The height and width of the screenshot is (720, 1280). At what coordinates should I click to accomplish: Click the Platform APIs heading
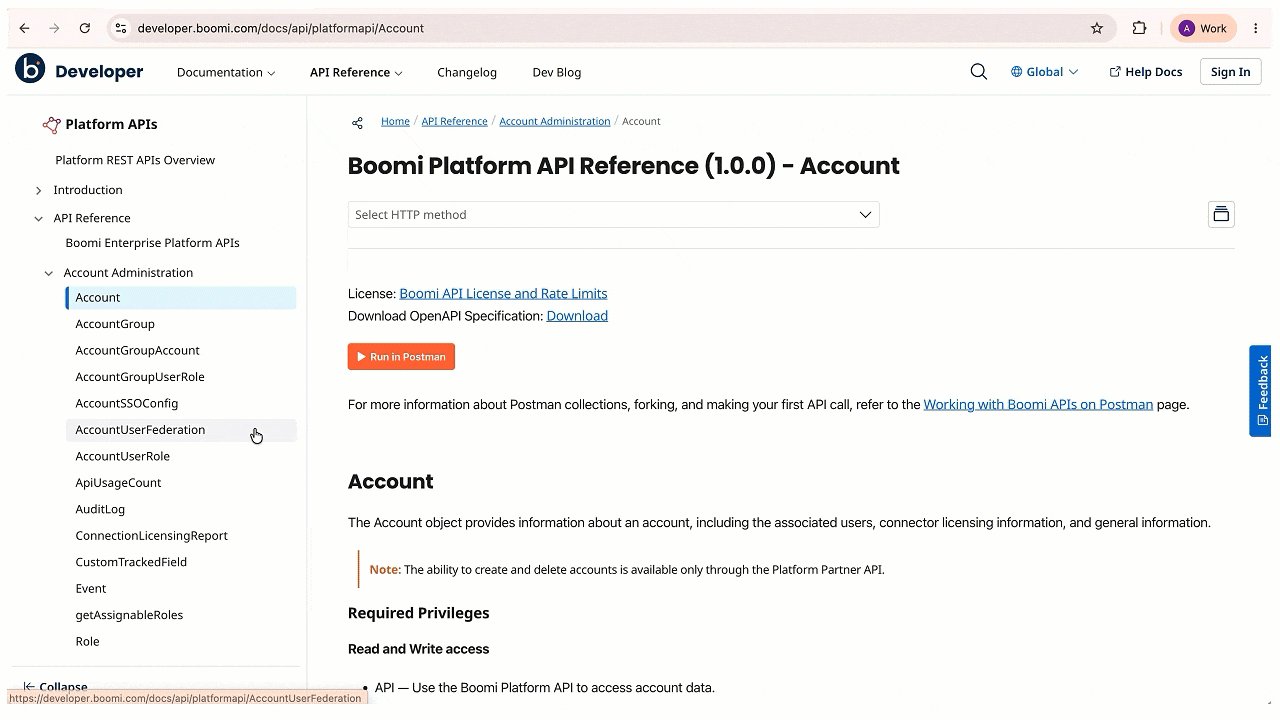click(x=111, y=124)
